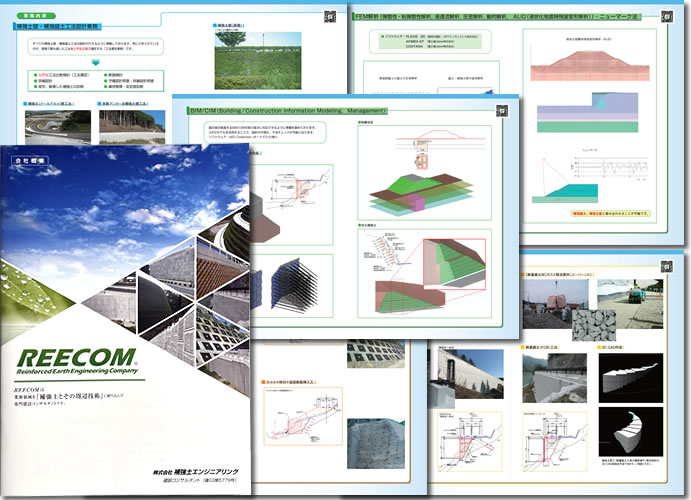691x500 pixels.
Task: Open the road roller paving photo
Action: click(630, 304)
